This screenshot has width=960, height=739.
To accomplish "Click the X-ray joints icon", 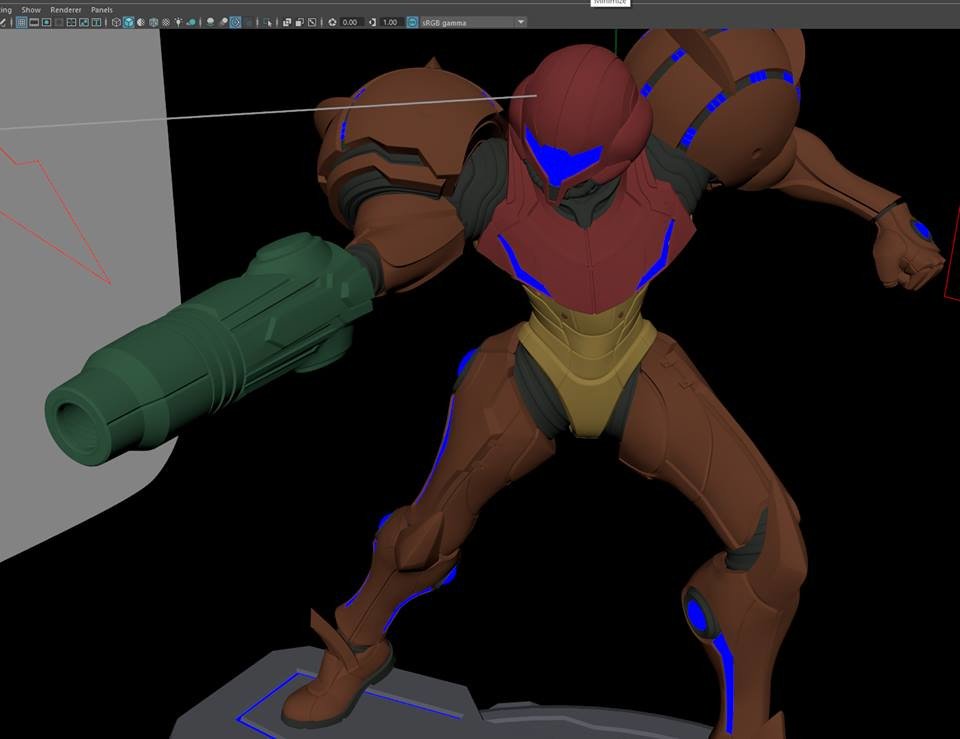I will click(312, 22).
